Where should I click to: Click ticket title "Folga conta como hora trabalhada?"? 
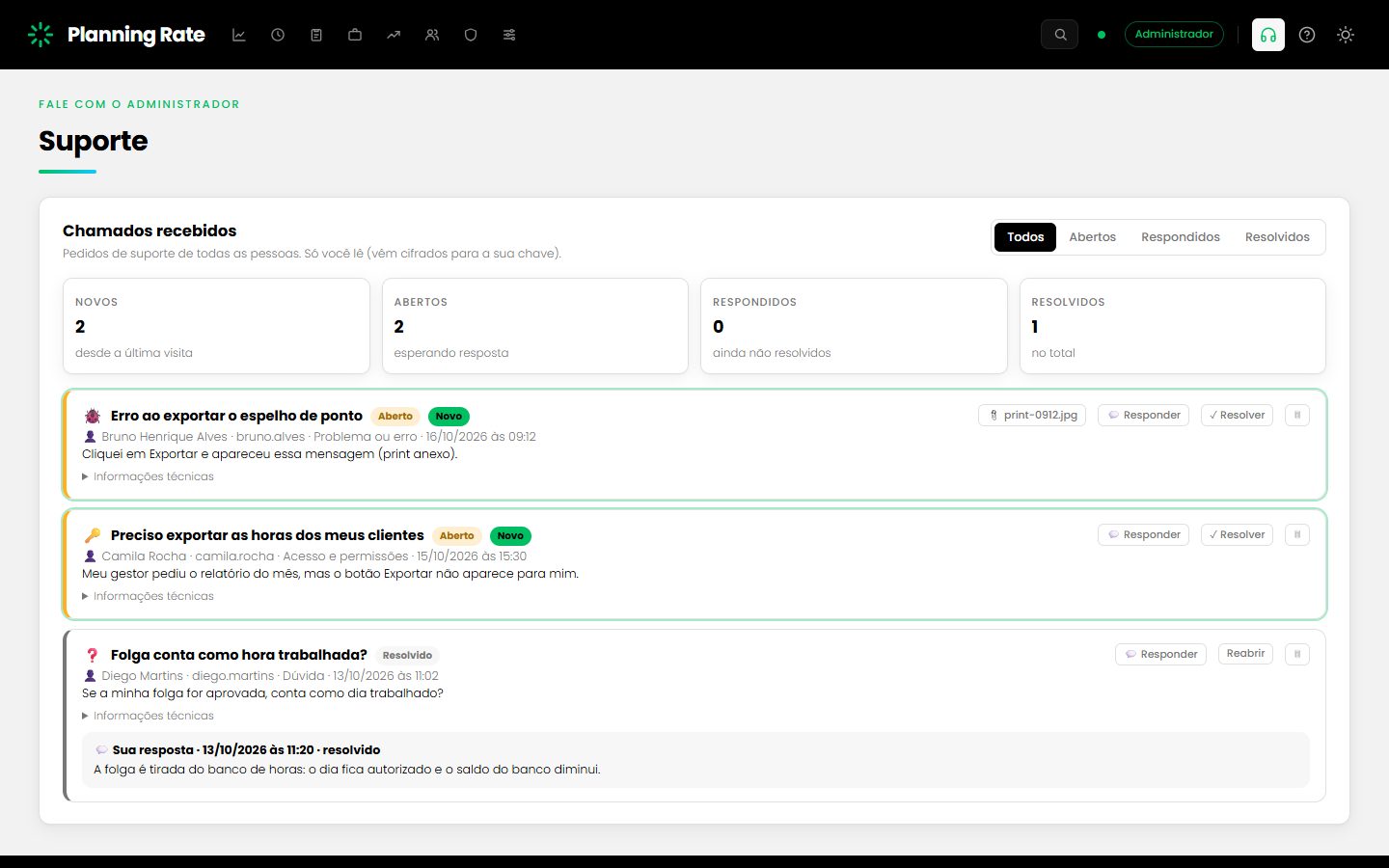pyautogui.click(x=239, y=655)
